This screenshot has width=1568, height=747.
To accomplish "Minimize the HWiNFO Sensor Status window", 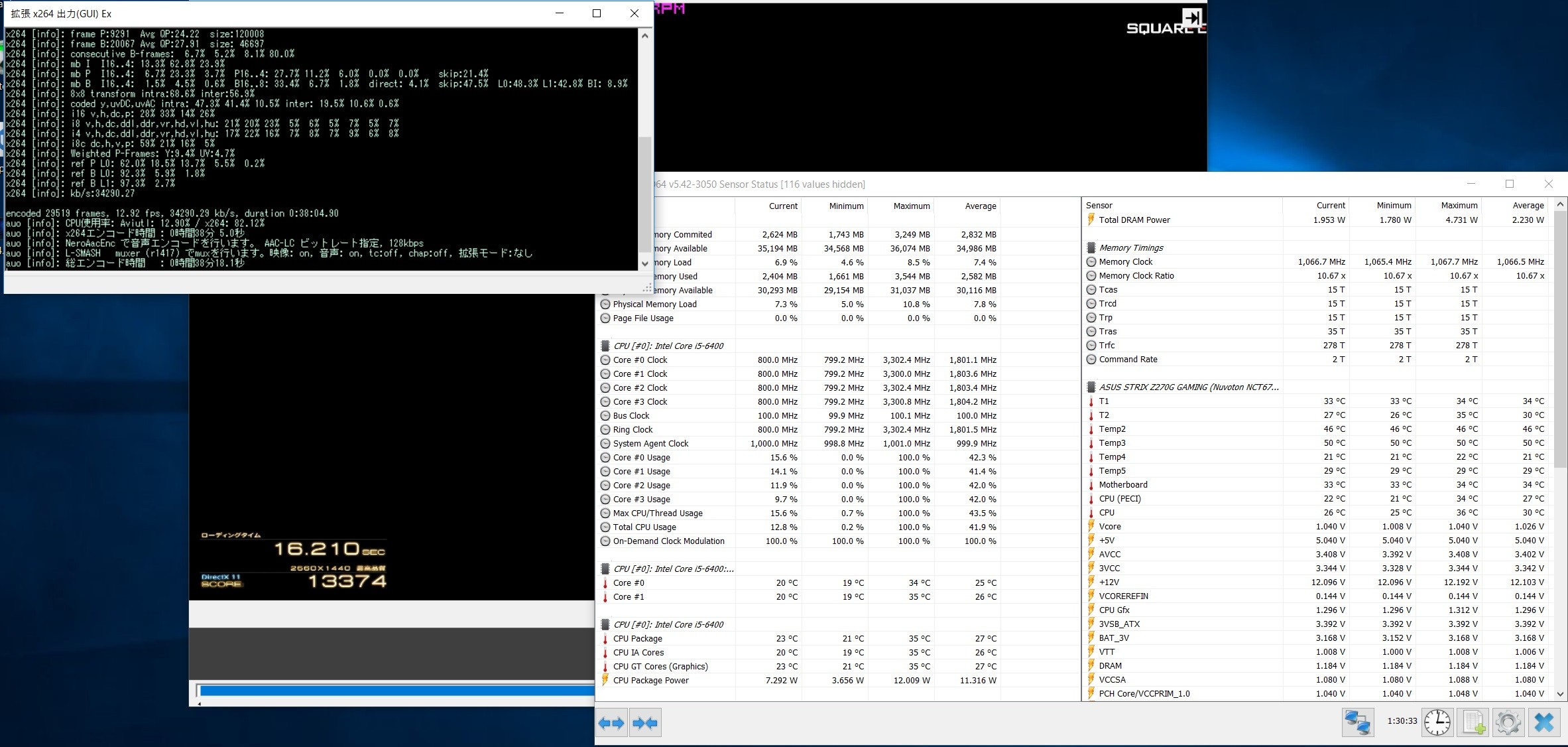I will (1471, 184).
